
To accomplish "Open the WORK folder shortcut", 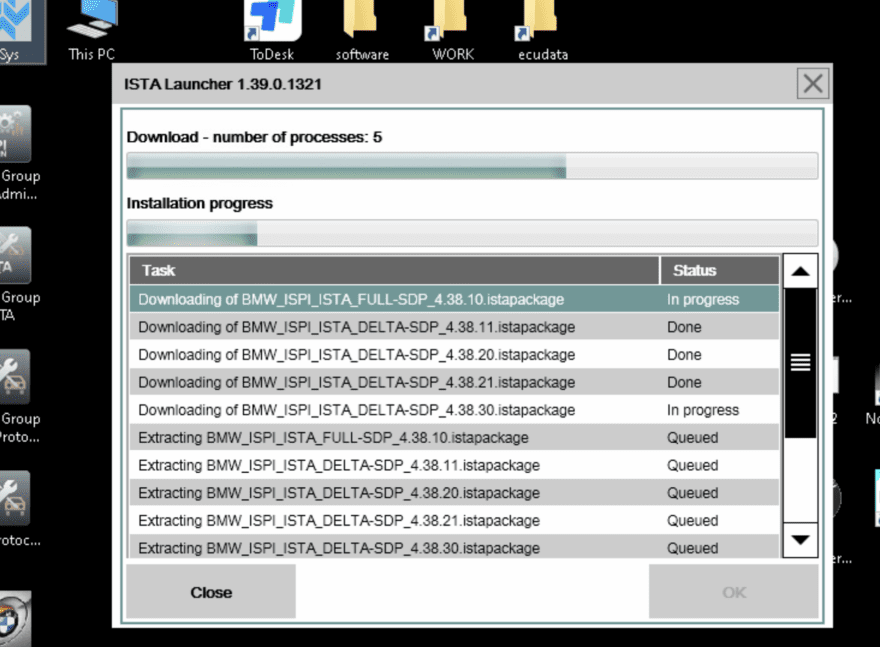I will 452,29.
